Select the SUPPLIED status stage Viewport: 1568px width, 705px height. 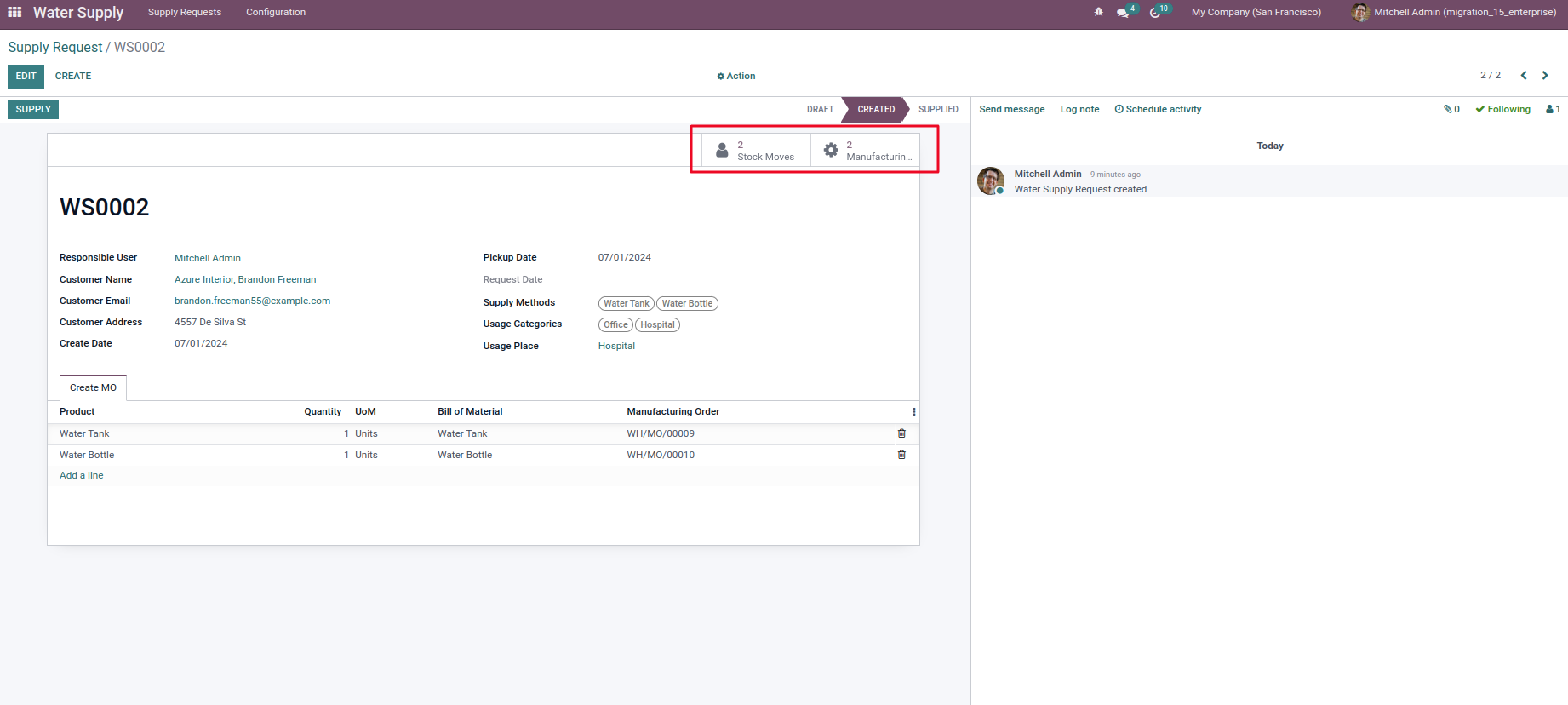(x=938, y=109)
